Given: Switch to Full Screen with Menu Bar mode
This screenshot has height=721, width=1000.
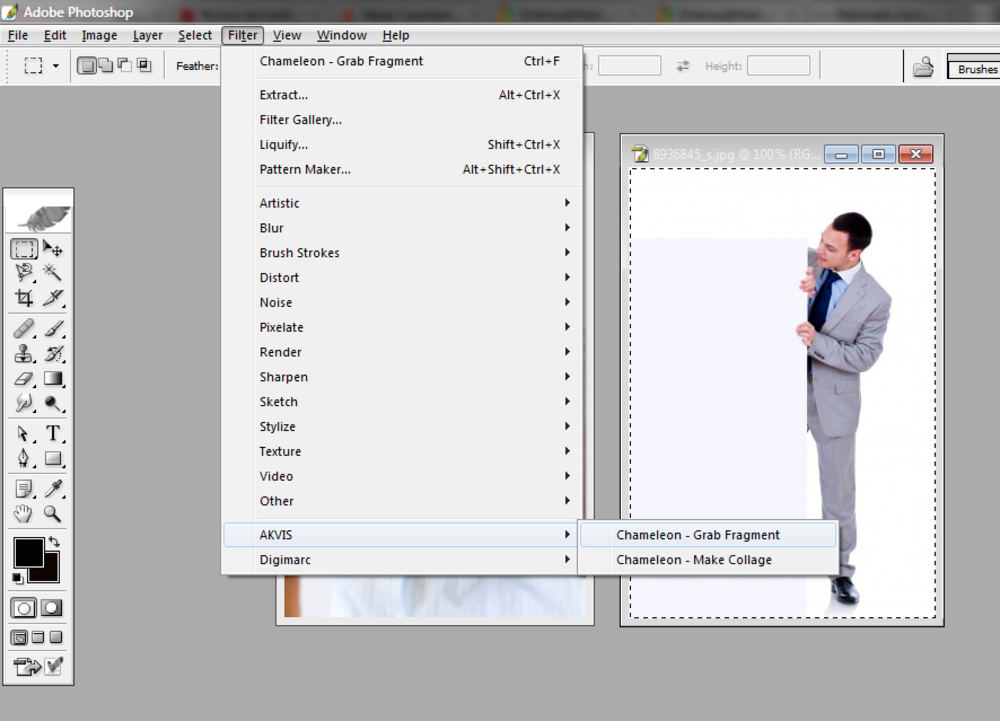Looking at the screenshot, I should pyautogui.click(x=38, y=637).
